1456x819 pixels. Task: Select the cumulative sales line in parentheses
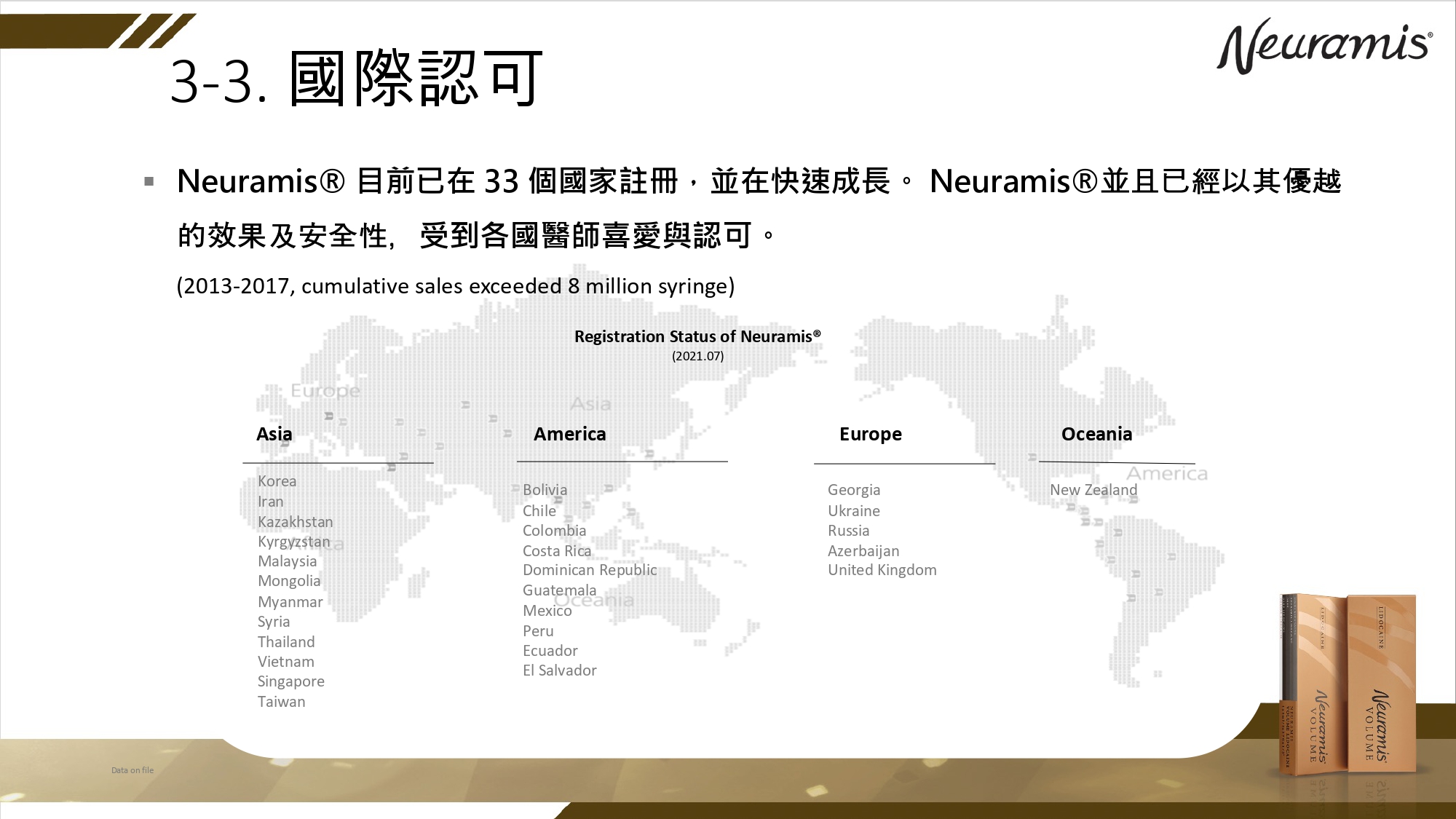point(456,286)
